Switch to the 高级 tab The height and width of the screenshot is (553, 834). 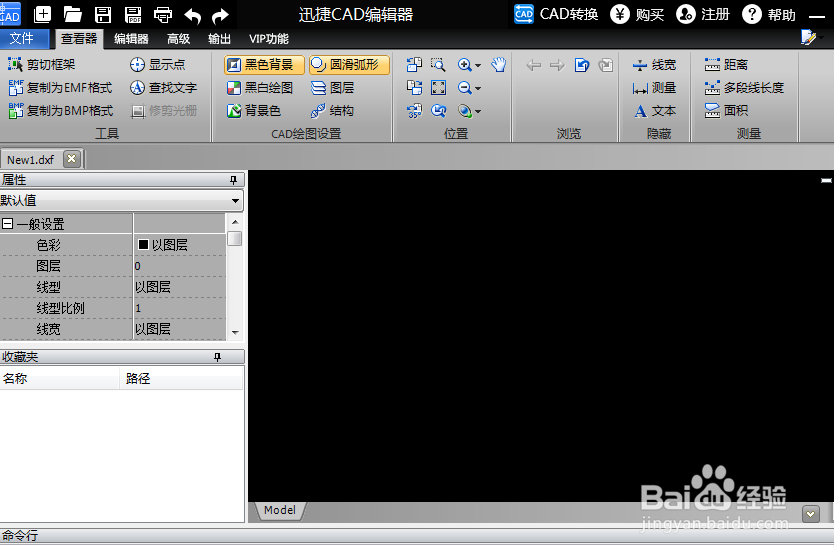pos(178,39)
